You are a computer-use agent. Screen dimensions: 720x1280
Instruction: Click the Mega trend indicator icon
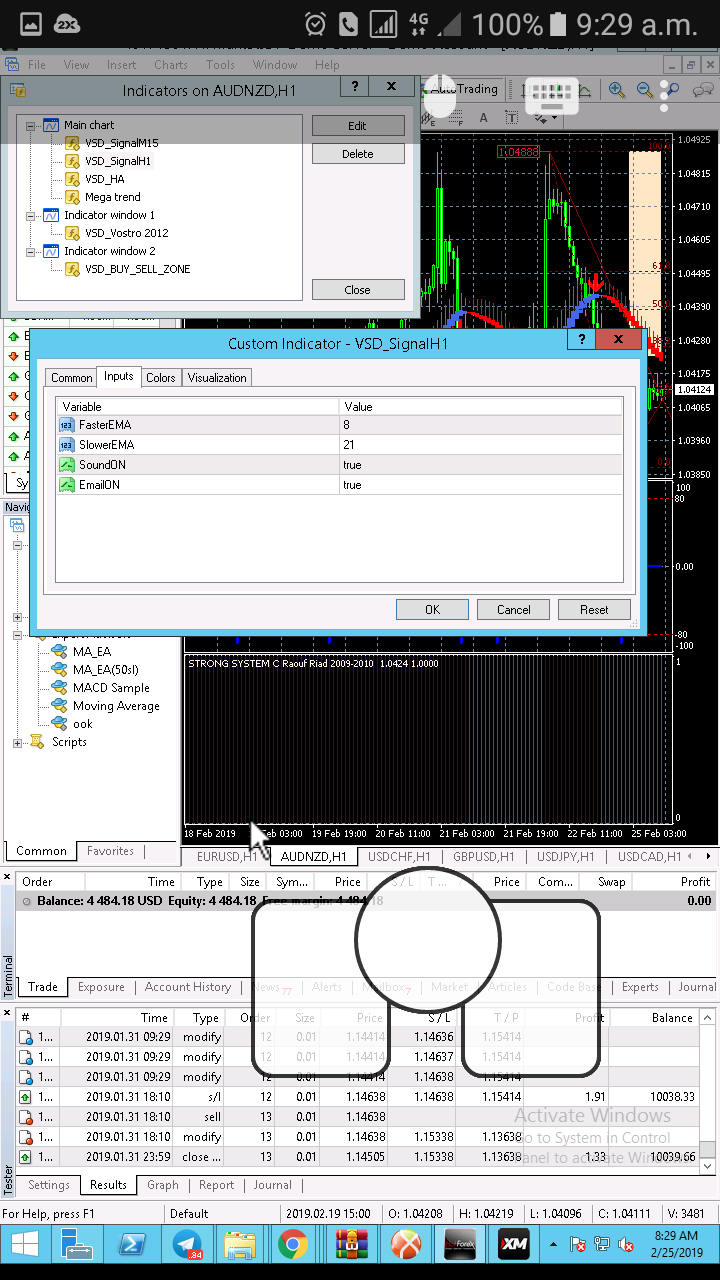coord(72,197)
